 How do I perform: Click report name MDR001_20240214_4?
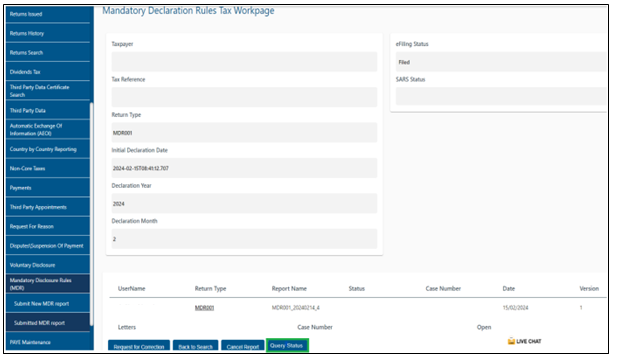point(296,308)
